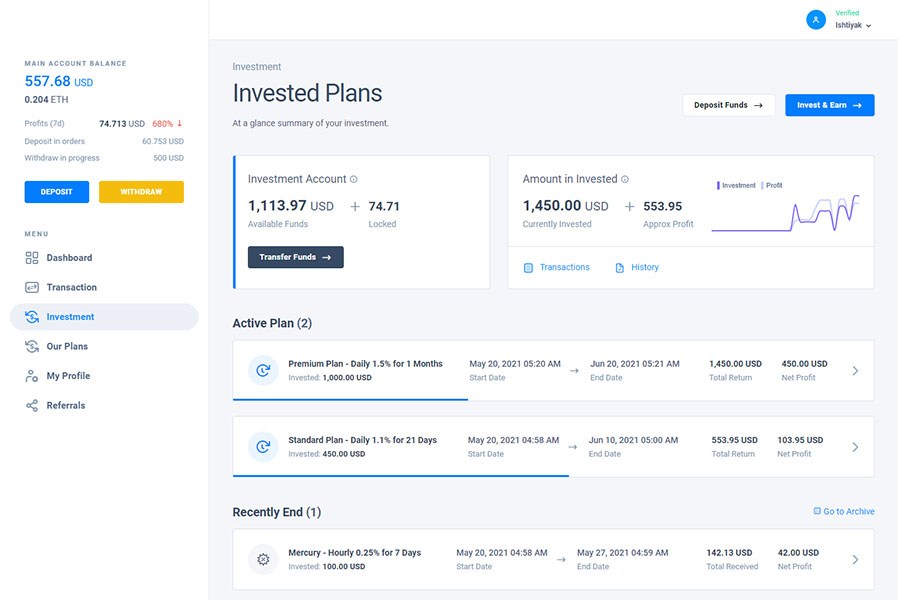Click the Invest & Earn button
Image resolution: width=900 pixels, height=600 pixels.
(829, 105)
